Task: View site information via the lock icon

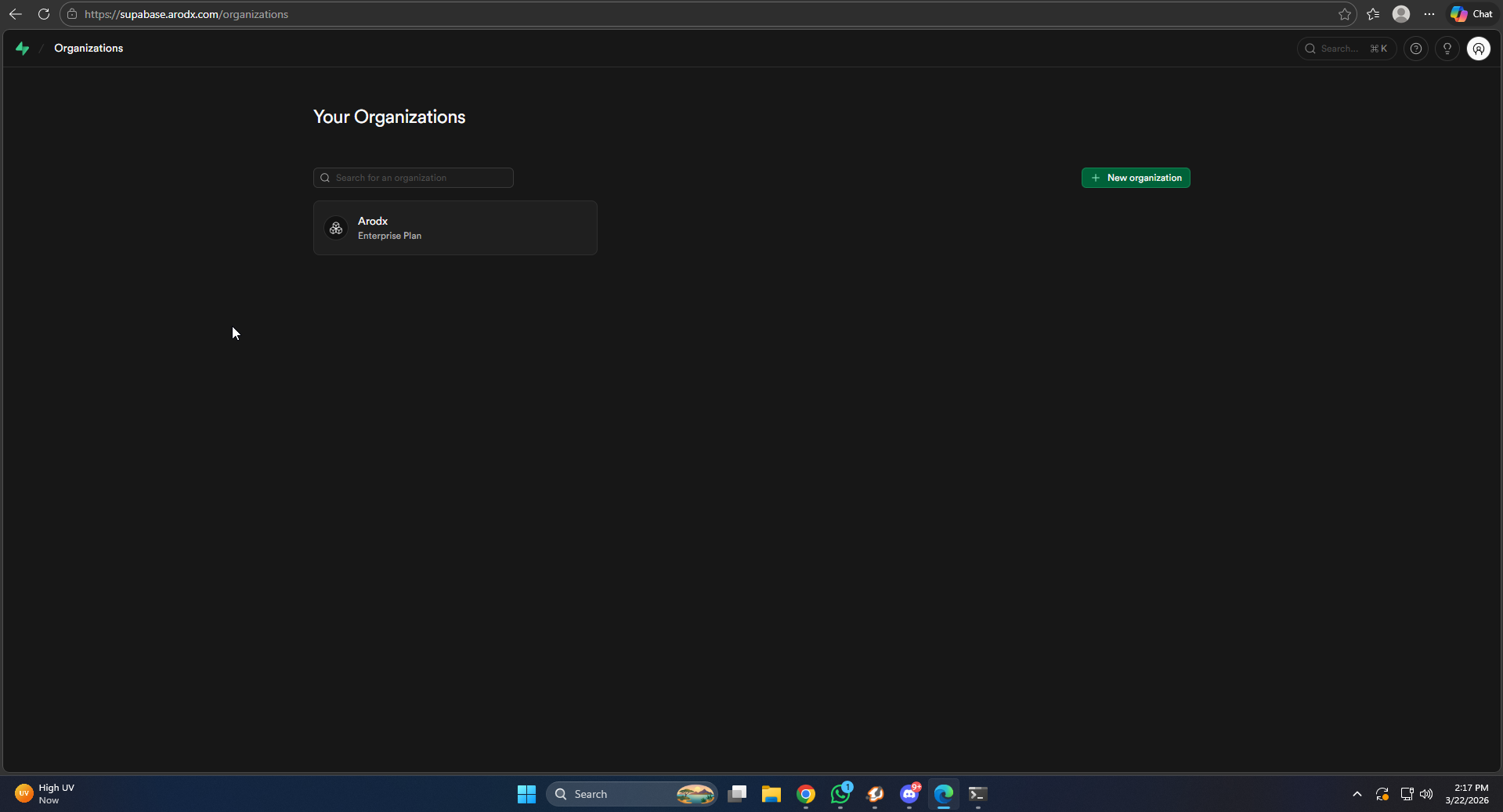Action: (x=72, y=14)
